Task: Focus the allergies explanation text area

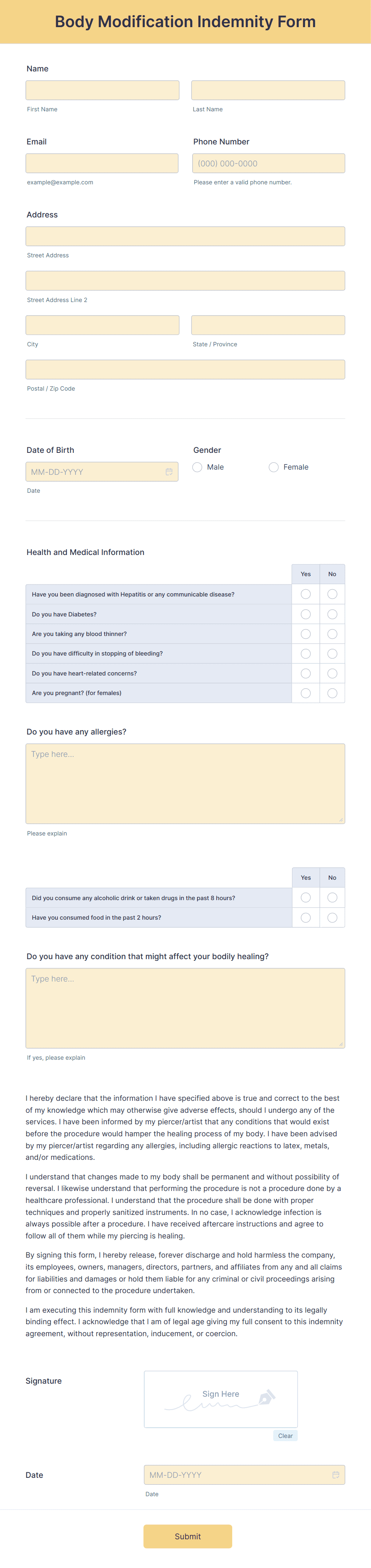Action: click(185, 783)
